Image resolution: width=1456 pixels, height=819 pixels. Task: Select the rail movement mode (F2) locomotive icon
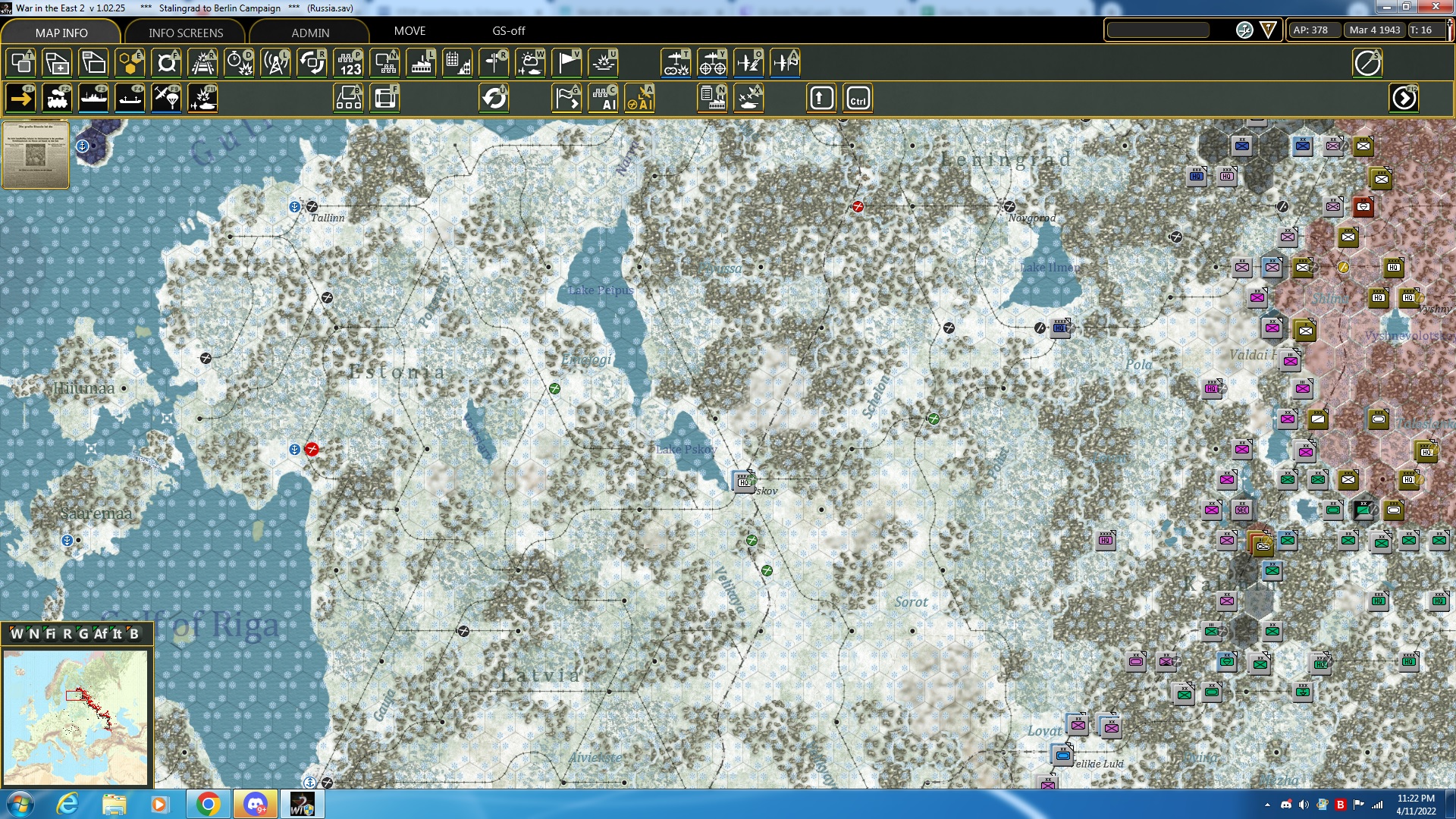click(x=57, y=99)
